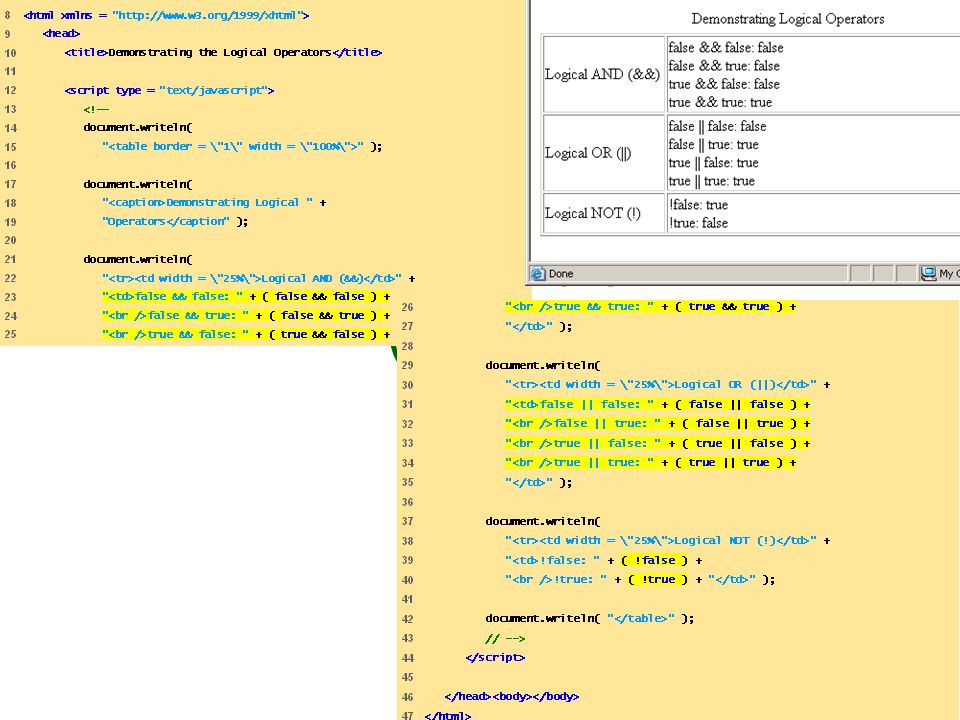The height and width of the screenshot is (720, 960).
Task: Click highlighted '( !true )' on line 40
Action: coord(658,580)
